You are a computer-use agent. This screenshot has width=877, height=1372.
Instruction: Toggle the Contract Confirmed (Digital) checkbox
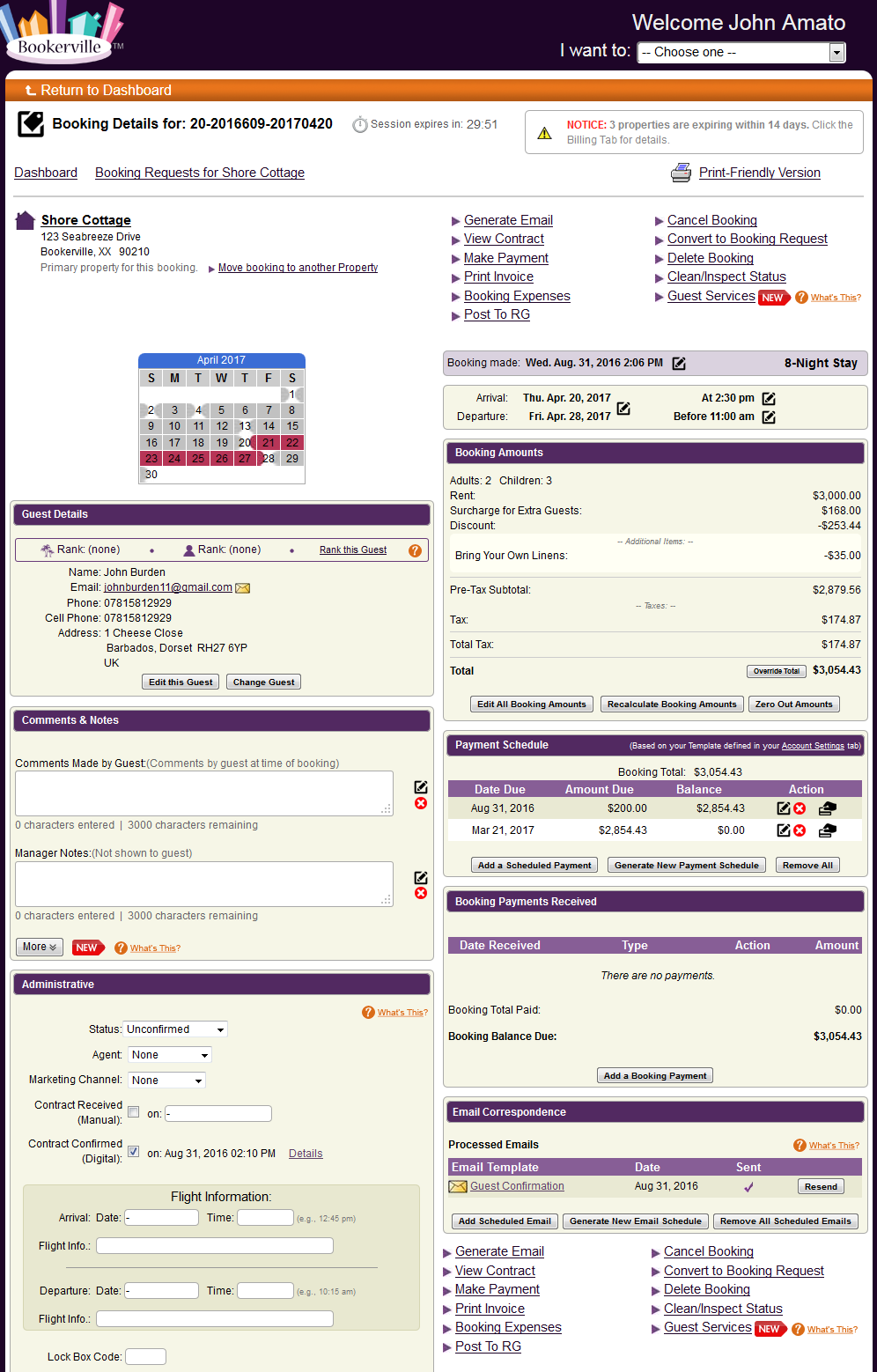click(x=134, y=1151)
